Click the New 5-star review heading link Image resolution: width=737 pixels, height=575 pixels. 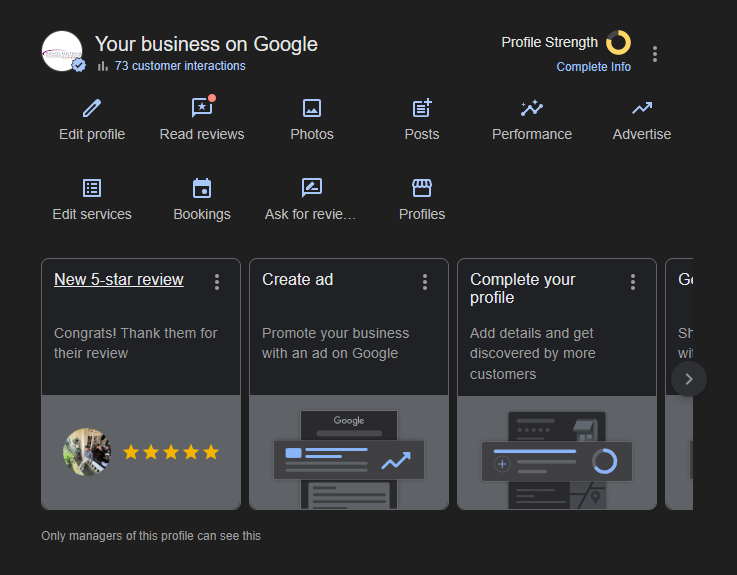(119, 280)
